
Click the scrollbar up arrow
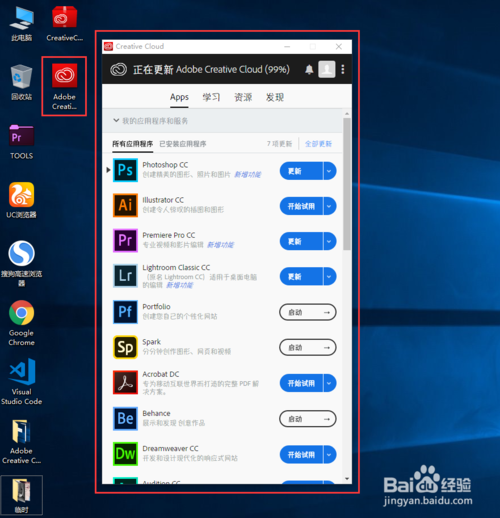click(x=347, y=114)
